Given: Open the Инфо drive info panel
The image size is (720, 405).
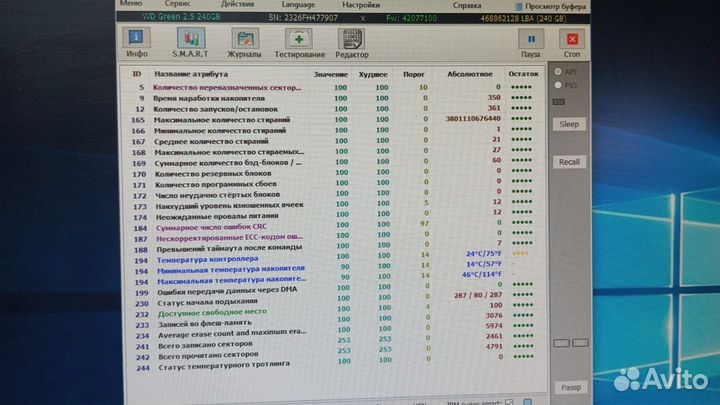Looking at the screenshot, I should [137, 42].
